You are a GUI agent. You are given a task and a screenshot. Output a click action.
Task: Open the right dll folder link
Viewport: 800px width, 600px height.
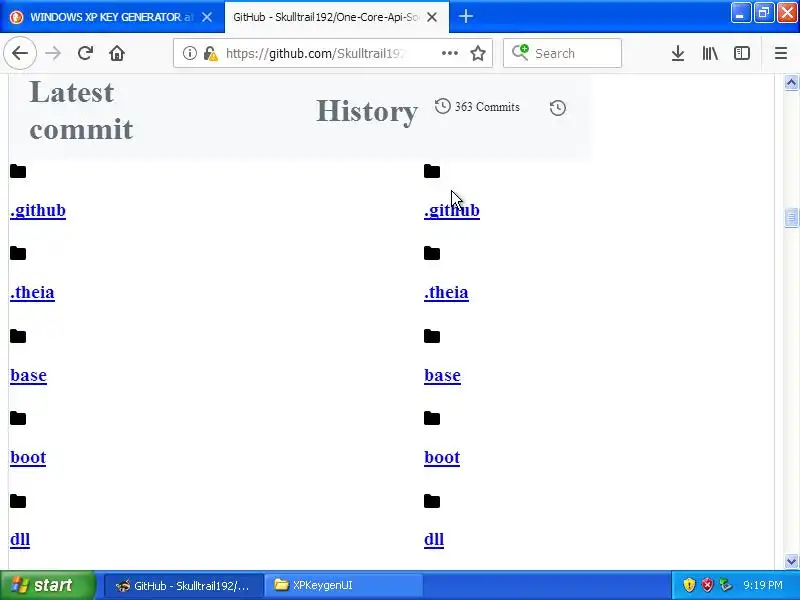[x=434, y=539]
